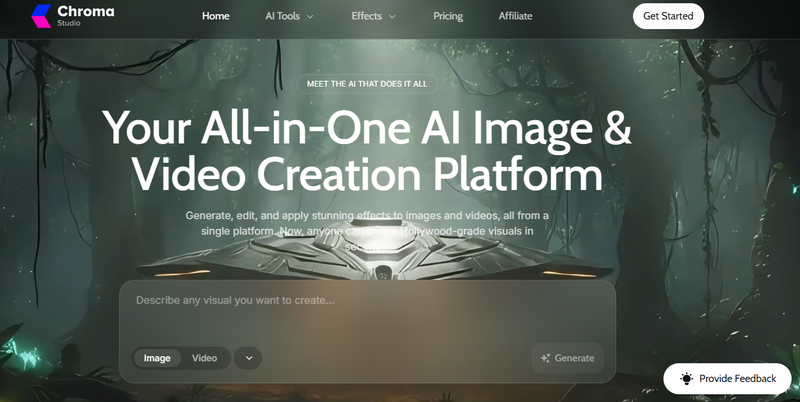Click the sparkle icon on Generate
Image resolution: width=800 pixels, height=402 pixels.
click(545, 358)
